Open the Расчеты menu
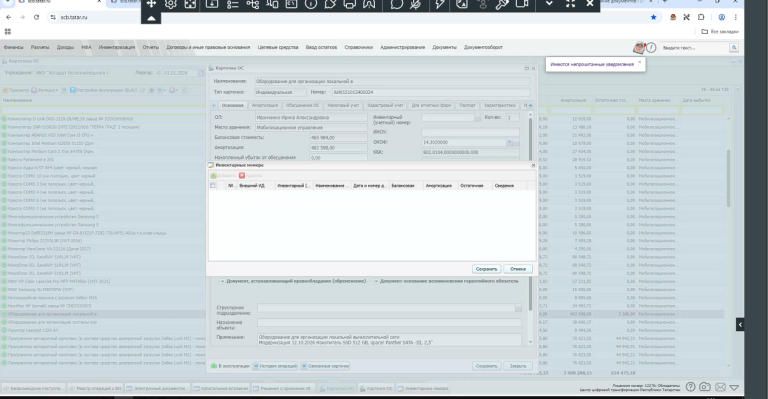The height and width of the screenshot is (399, 768). pos(40,47)
